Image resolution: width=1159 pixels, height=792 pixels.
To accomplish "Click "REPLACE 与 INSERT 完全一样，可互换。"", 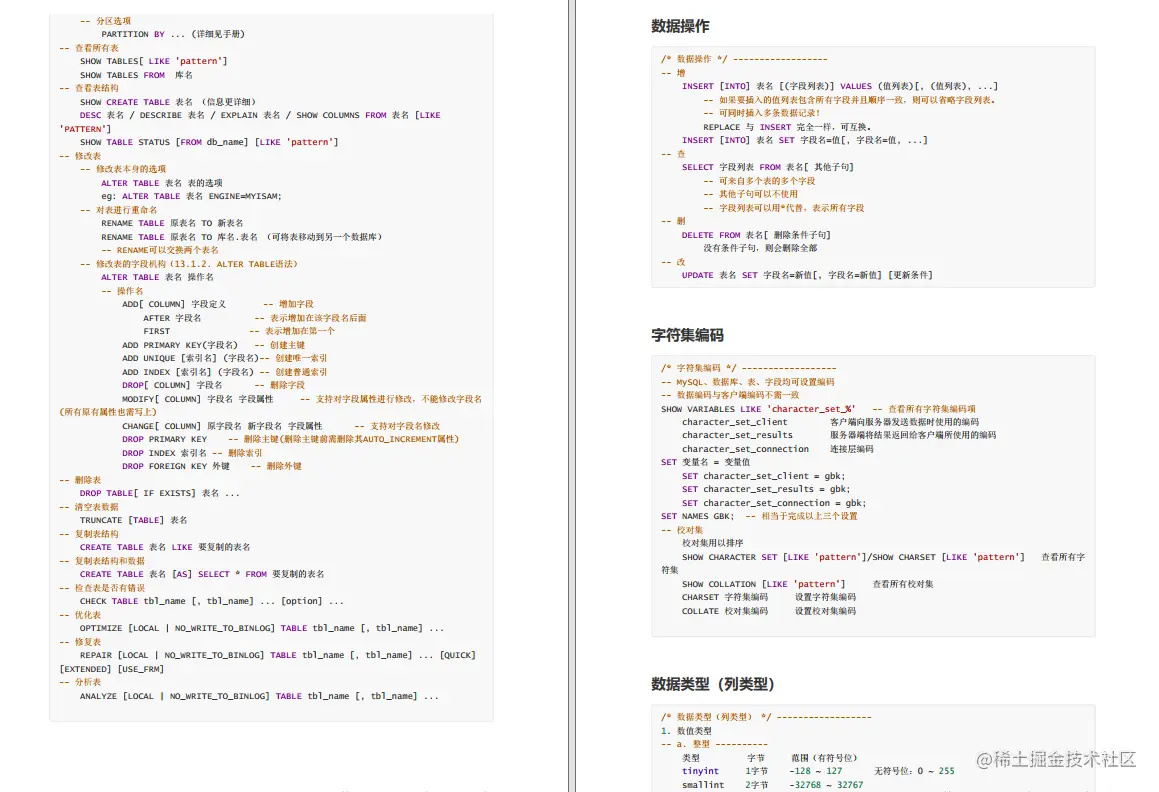I will click(x=786, y=126).
